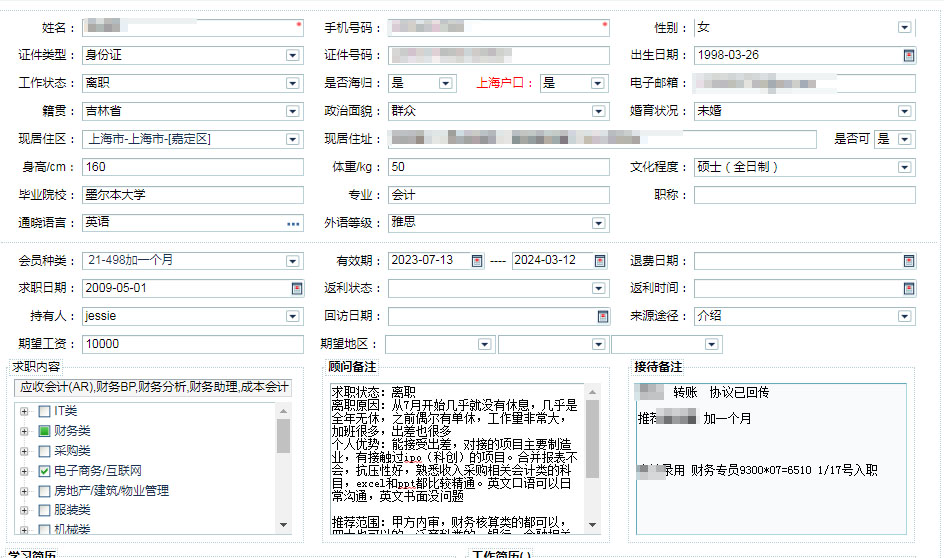944x558 pixels.
Task: Open calendar picker for 出生日期 field
Action: [908, 55]
